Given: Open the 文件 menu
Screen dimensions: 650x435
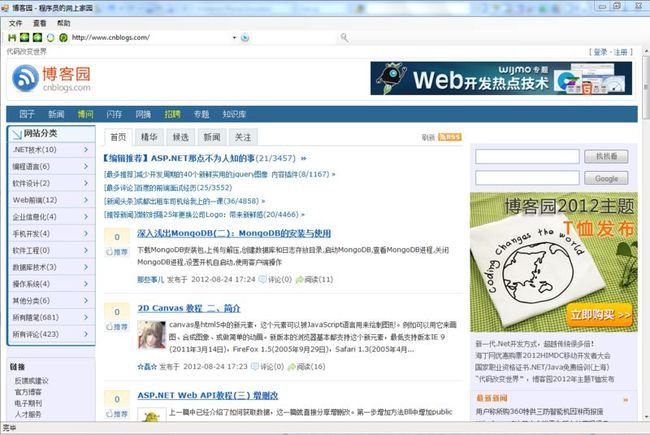Looking at the screenshot, I should [15, 23].
